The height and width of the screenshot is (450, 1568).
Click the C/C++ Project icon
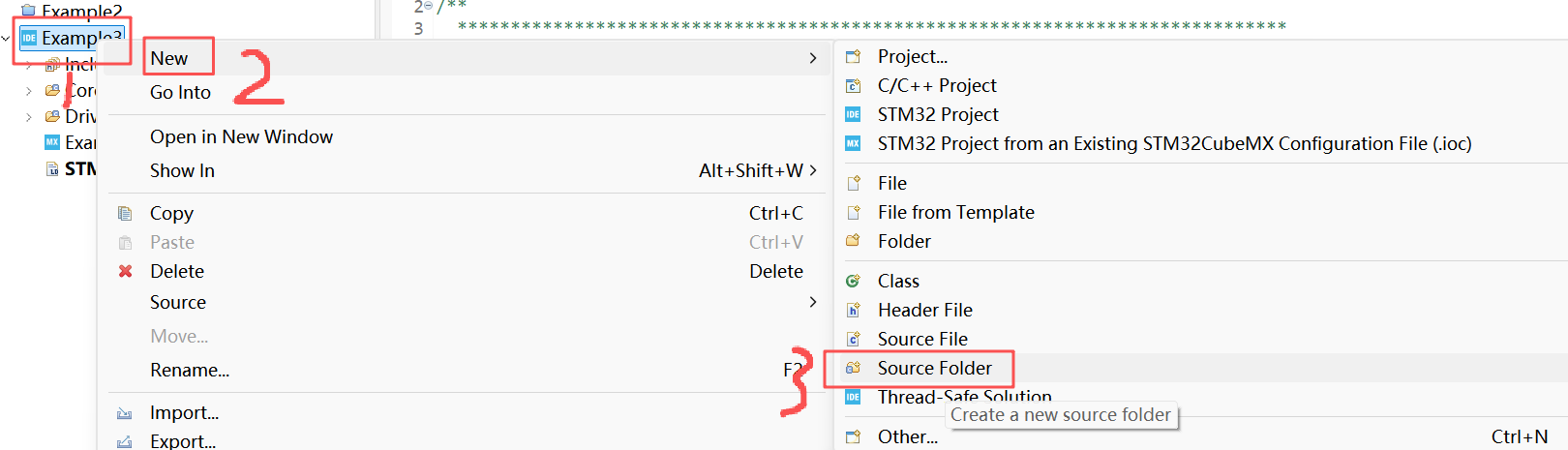[853, 85]
